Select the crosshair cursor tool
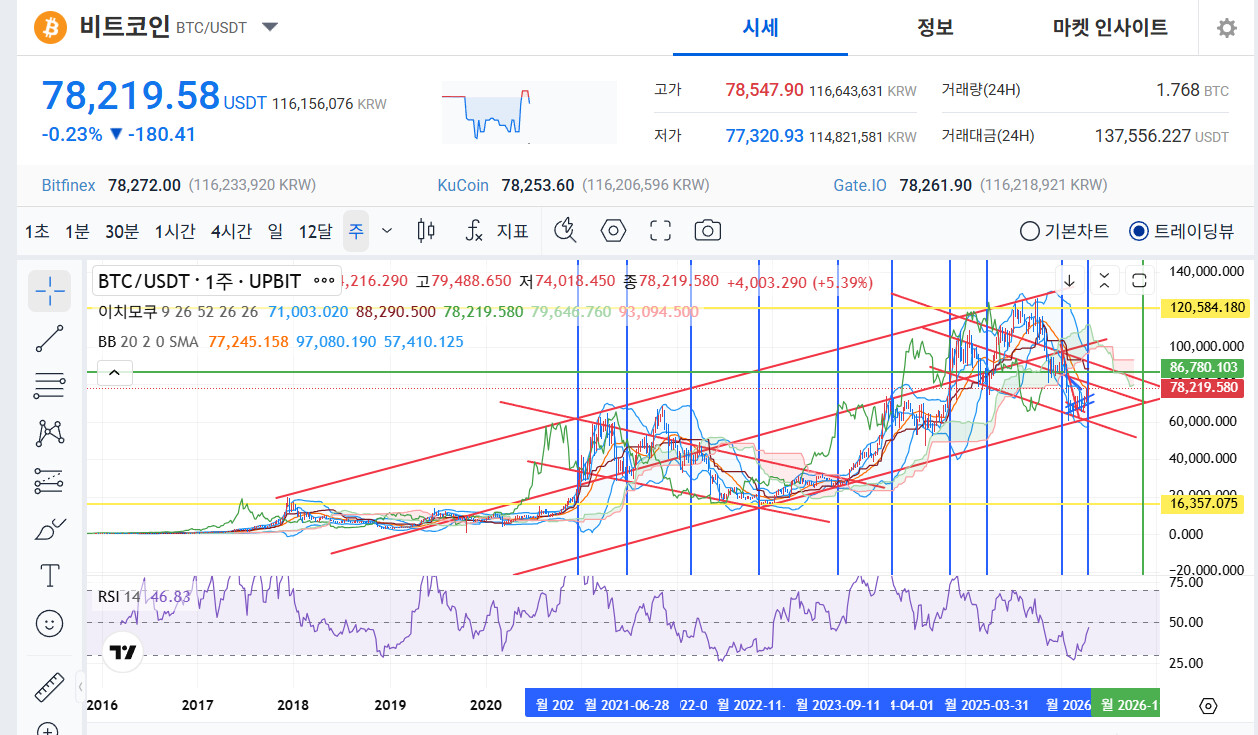 click(50, 291)
